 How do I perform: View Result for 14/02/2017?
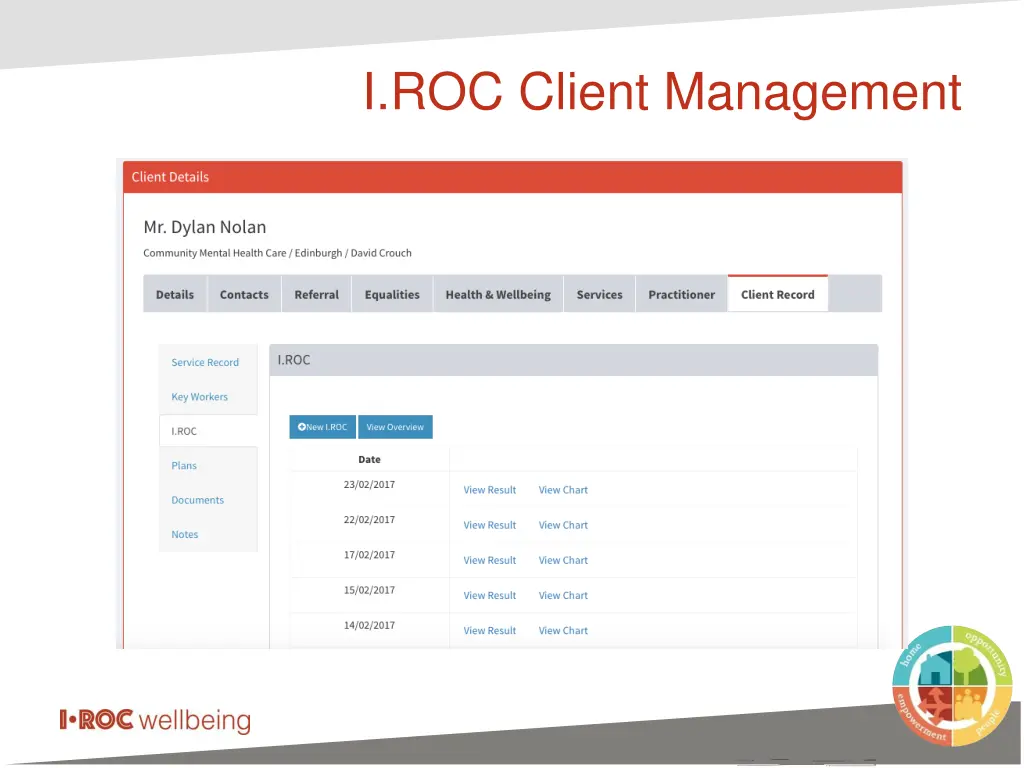[x=490, y=631]
